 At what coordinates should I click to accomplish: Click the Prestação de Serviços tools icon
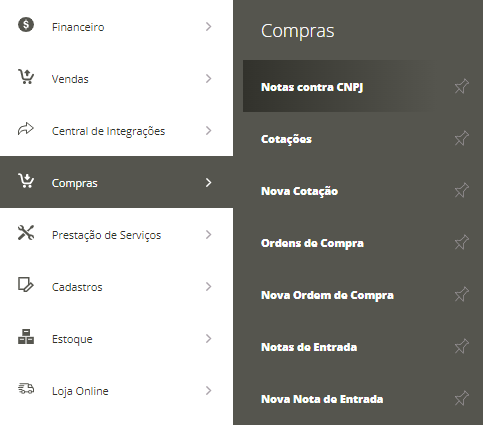click(x=26, y=233)
